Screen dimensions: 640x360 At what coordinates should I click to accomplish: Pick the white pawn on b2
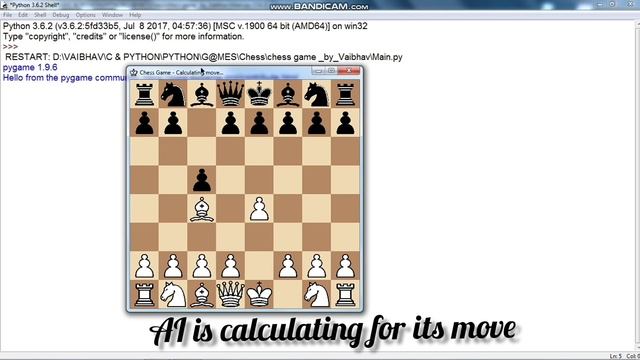[173, 266]
